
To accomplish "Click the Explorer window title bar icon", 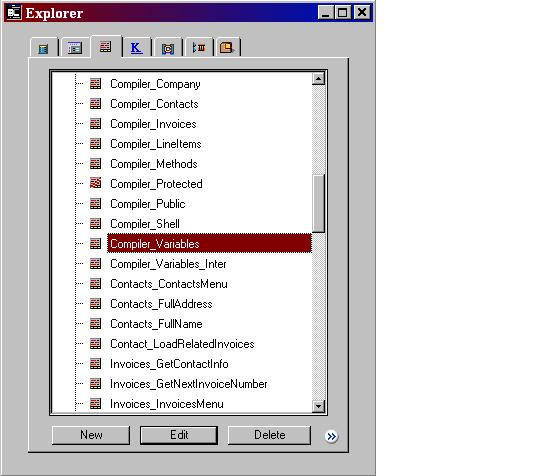I will click(14, 13).
